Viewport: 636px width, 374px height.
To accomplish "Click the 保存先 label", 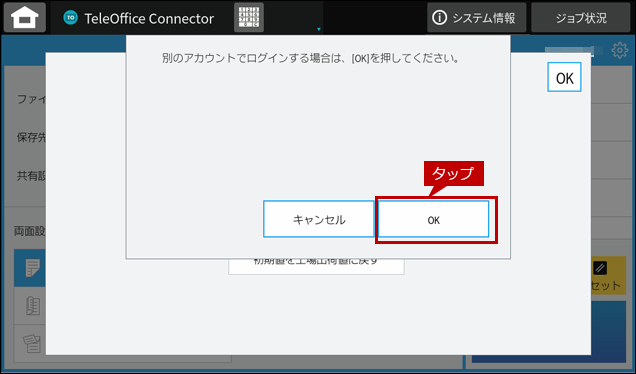I will (31, 137).
